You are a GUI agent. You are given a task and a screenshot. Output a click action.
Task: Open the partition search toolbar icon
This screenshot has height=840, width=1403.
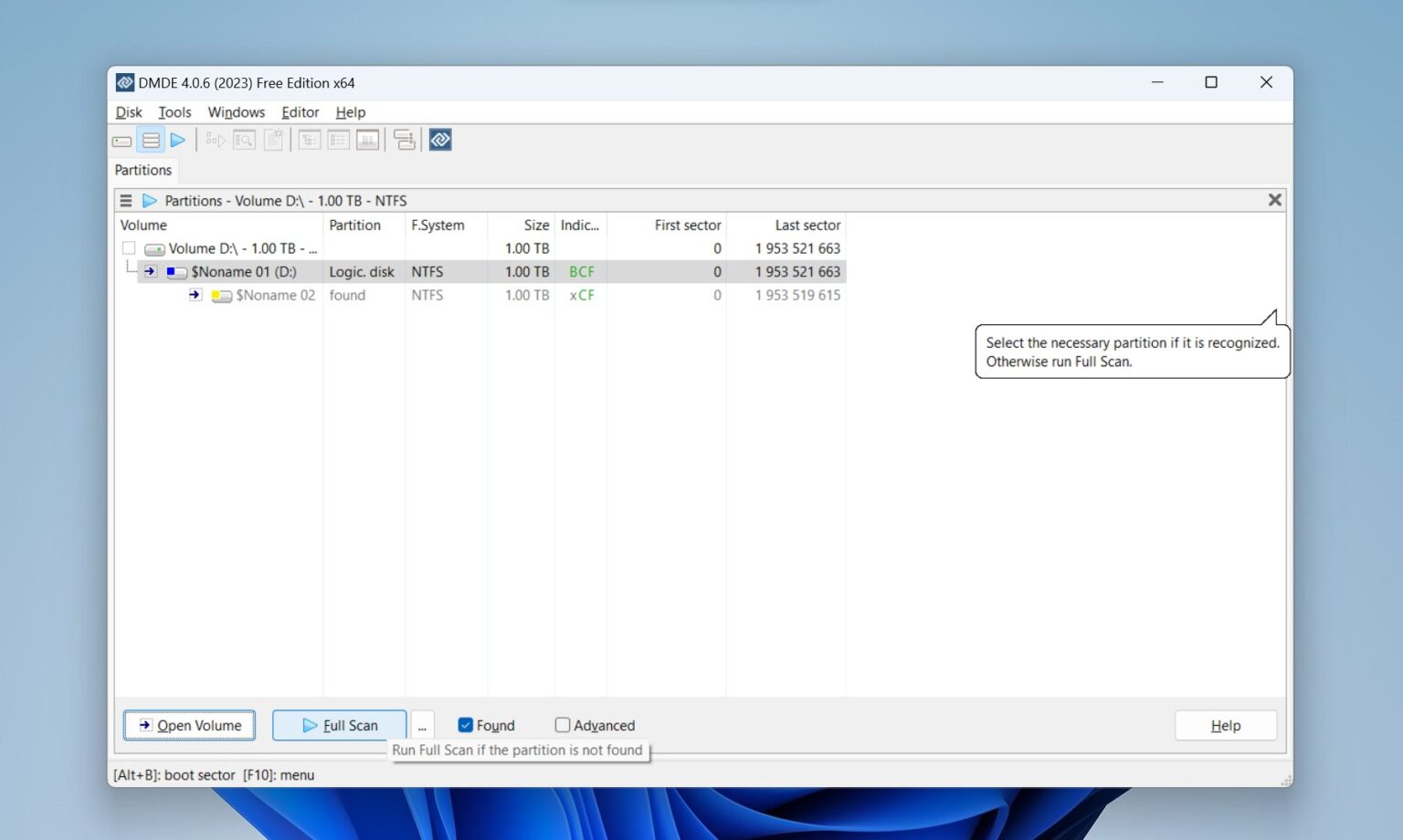(244, 140)
